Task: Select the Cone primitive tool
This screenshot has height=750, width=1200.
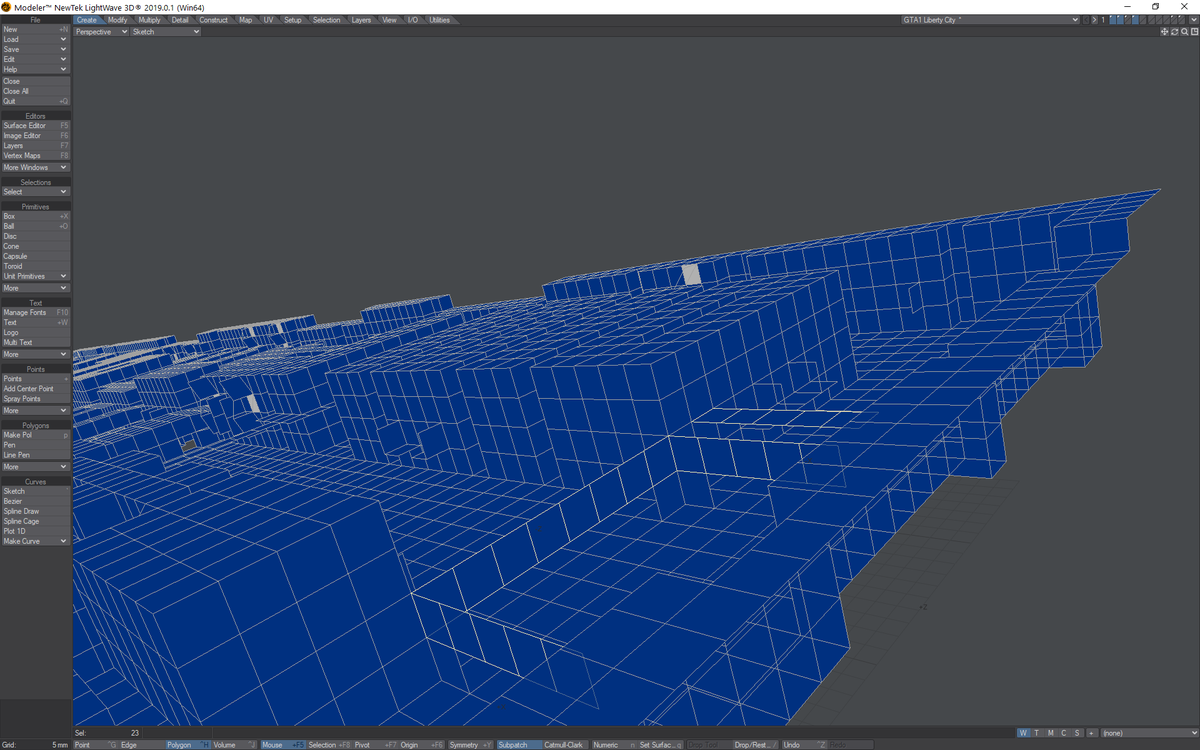Action: (x=35, y=246)
